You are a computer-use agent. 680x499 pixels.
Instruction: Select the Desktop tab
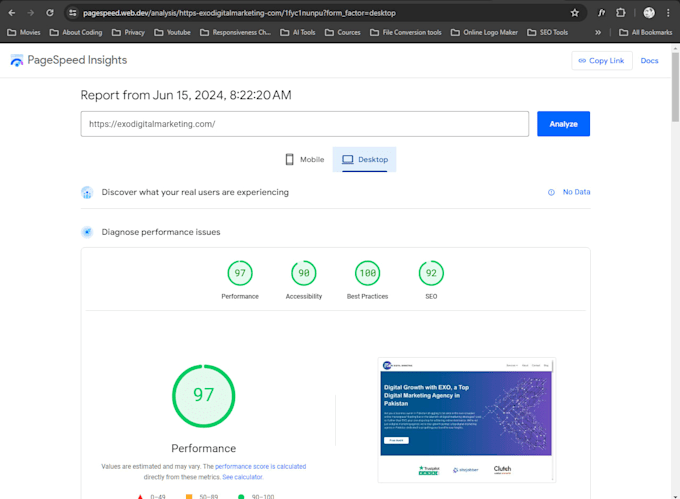point(364,160)
